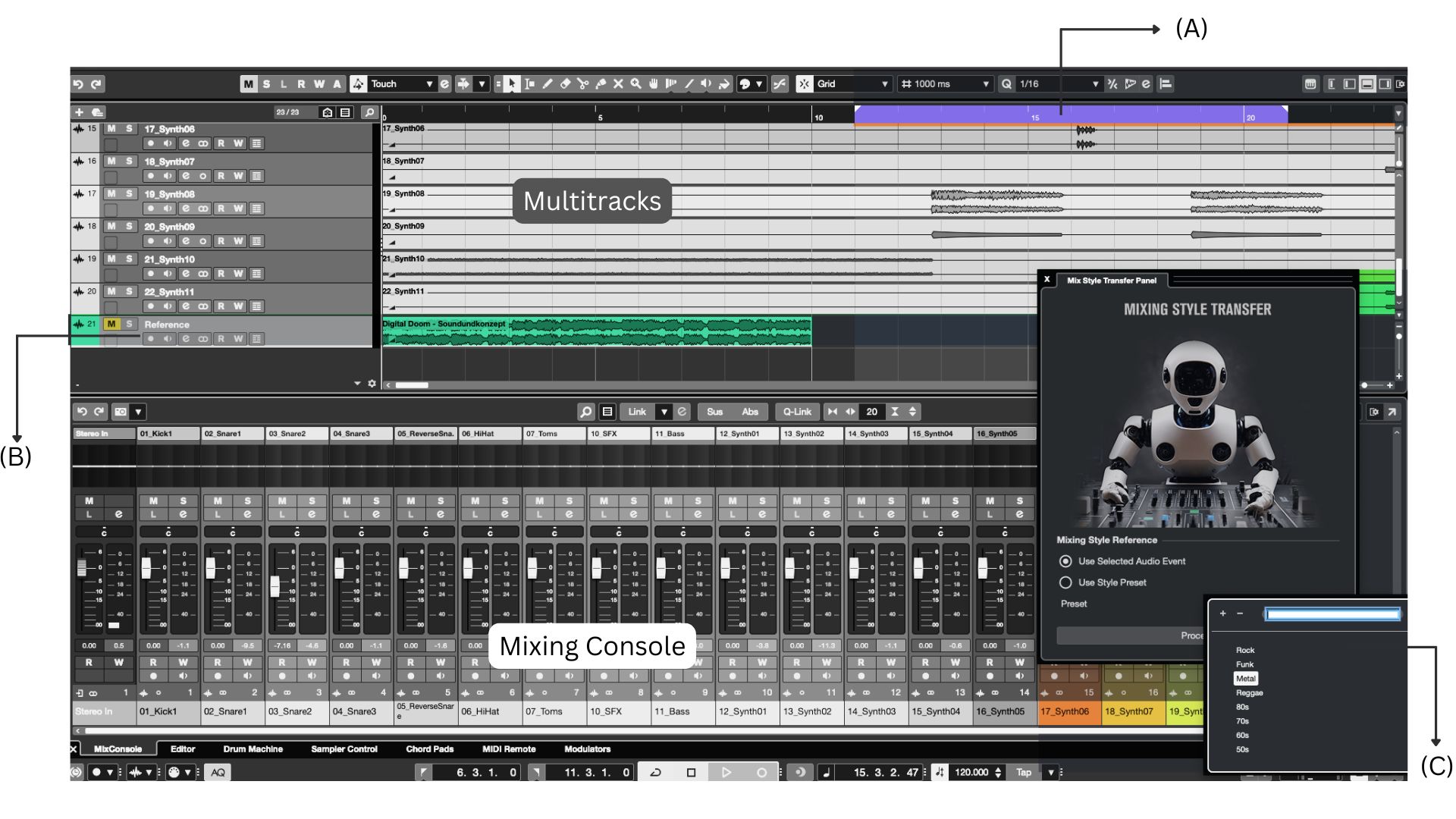Open the Sampler Control tab

click(x=344, y=749)
